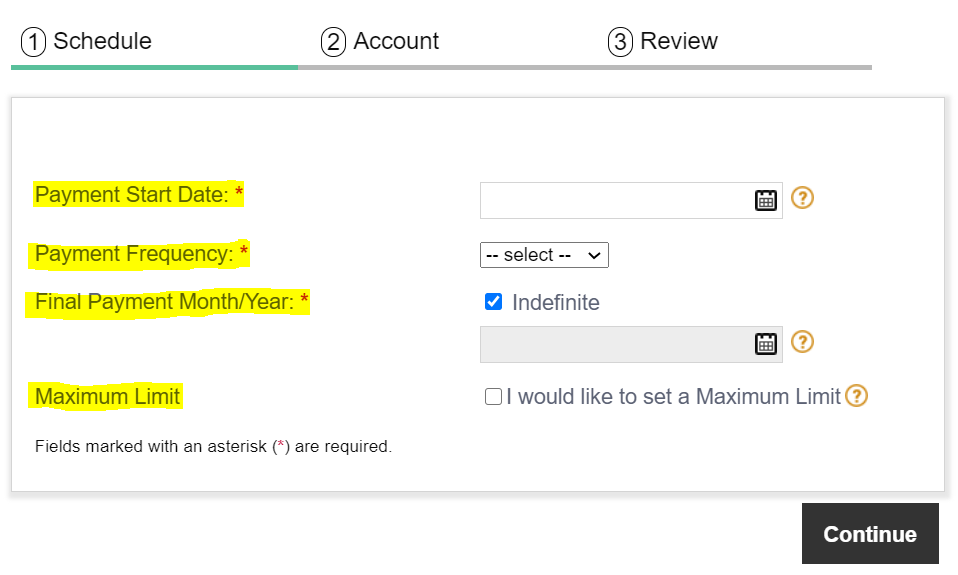Go to the Account step tab
The image size is (958, 575).
pyautogui.click(x=381, y=42)
